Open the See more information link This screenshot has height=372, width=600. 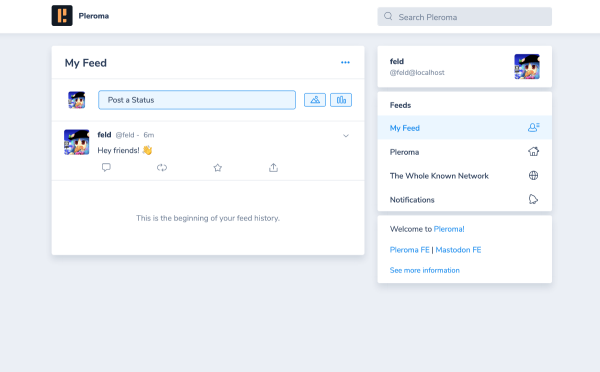424,270
